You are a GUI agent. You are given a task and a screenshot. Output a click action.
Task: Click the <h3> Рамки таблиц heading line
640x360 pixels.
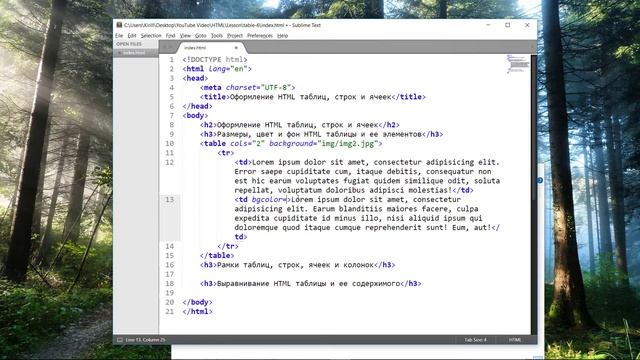coord(298,265)
